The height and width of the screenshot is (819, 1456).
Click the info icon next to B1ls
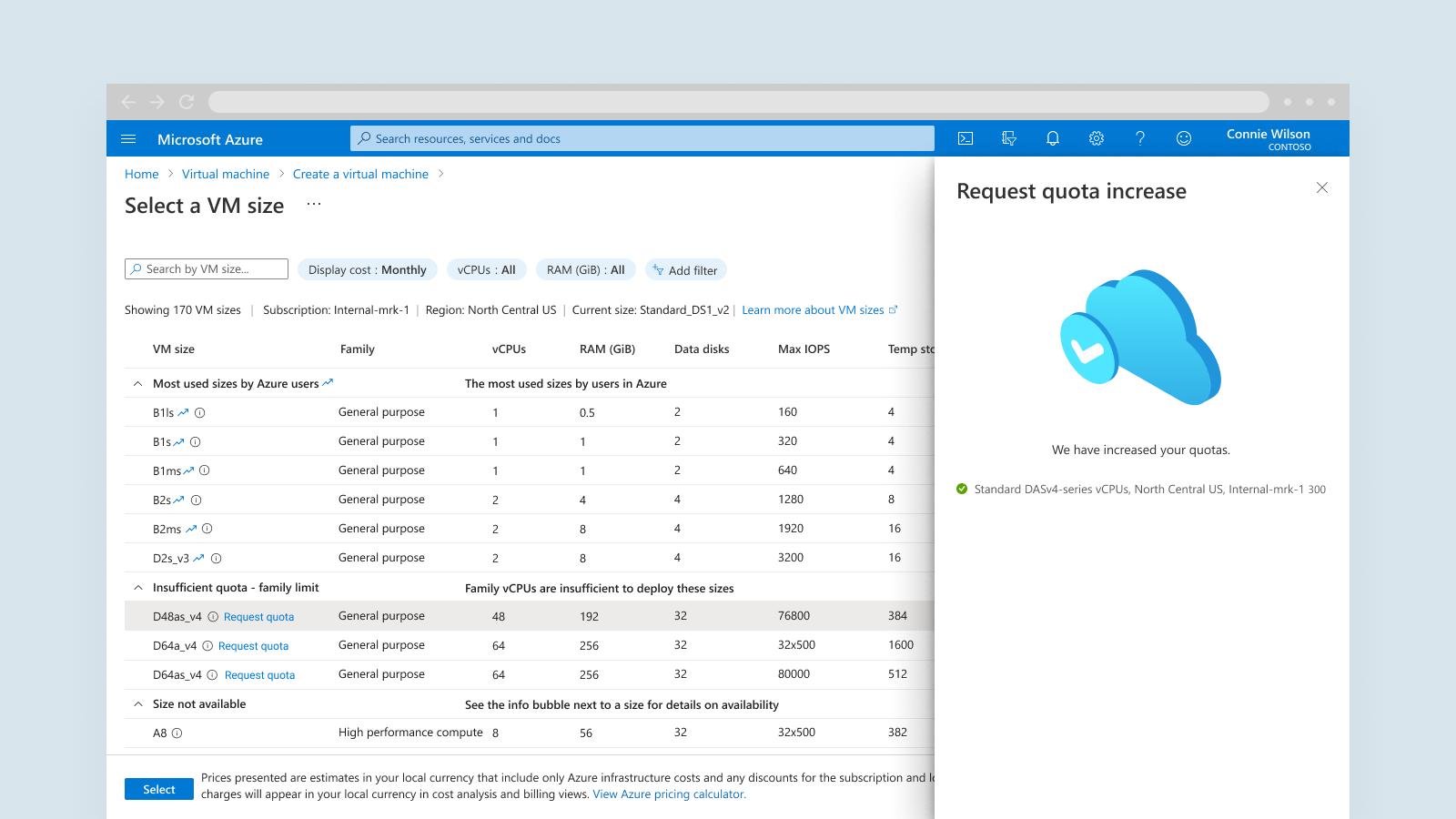(200, 413)
